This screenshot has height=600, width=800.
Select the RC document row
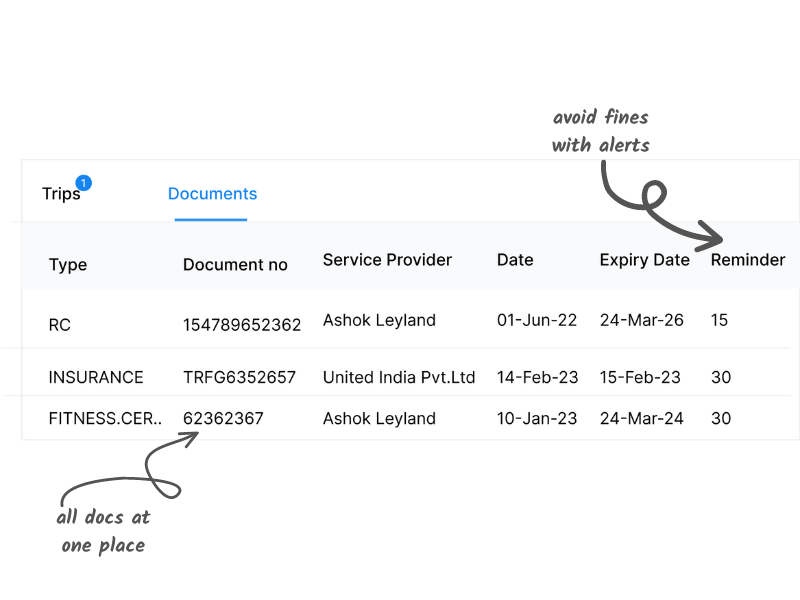coord(411,321)
